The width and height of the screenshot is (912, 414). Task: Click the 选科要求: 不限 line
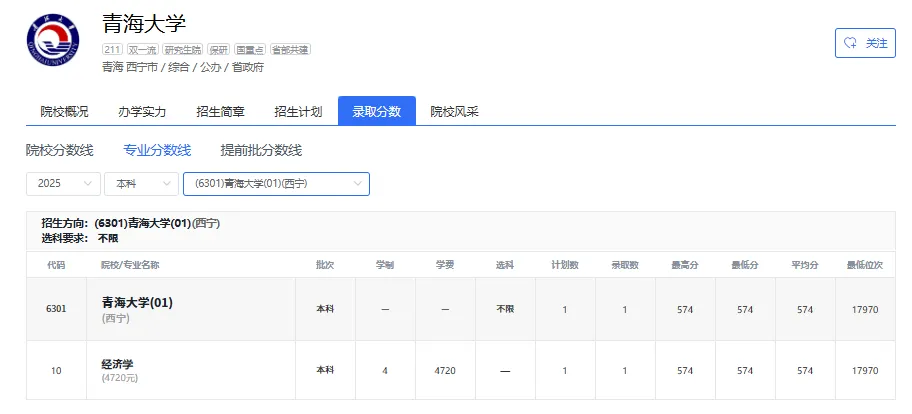80,238
